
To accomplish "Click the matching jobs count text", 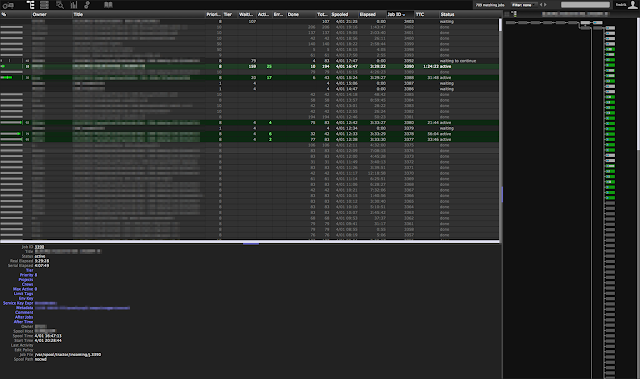I will click(x=490, y=5).
